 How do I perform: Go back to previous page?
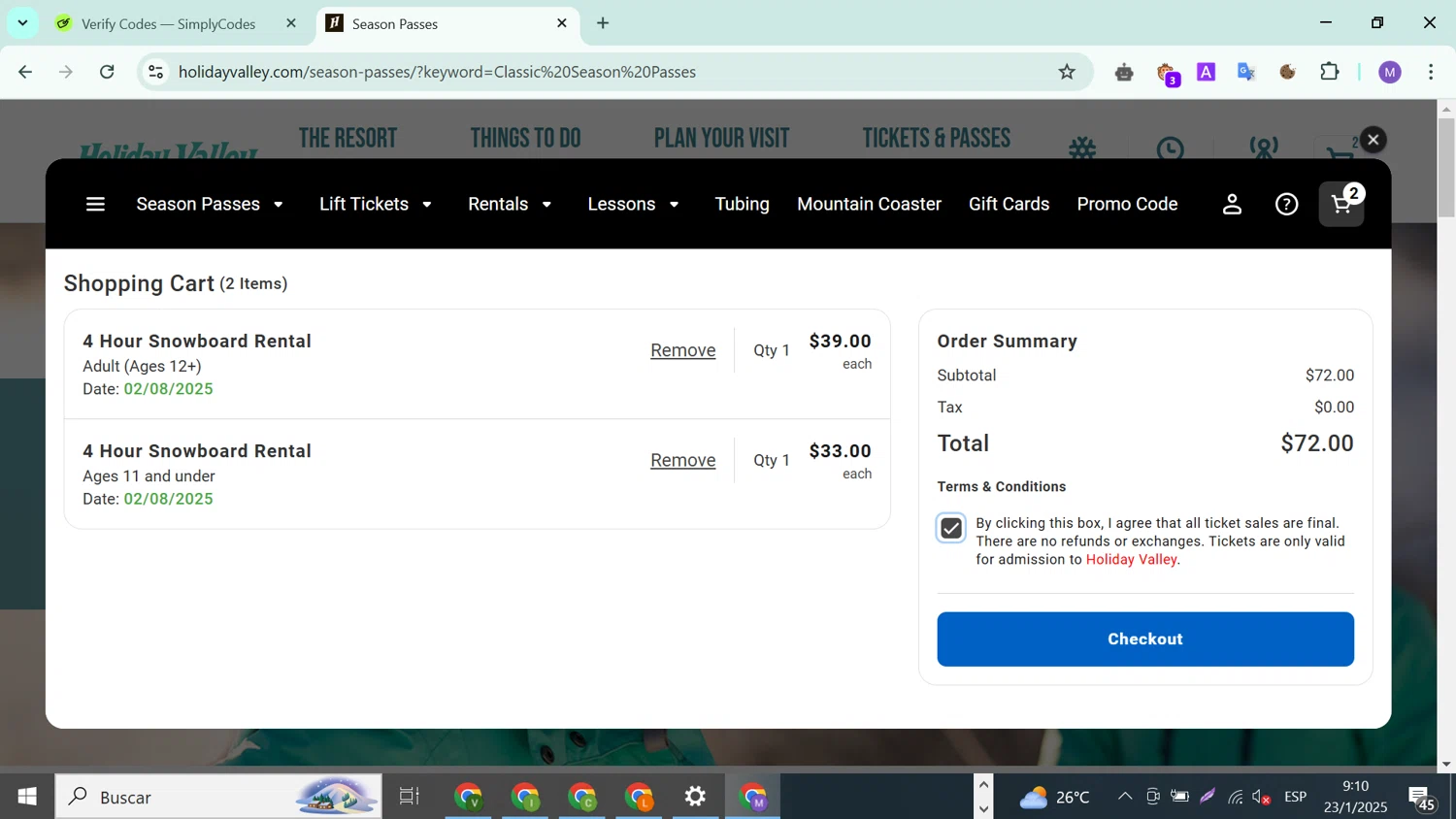point(25,72)
